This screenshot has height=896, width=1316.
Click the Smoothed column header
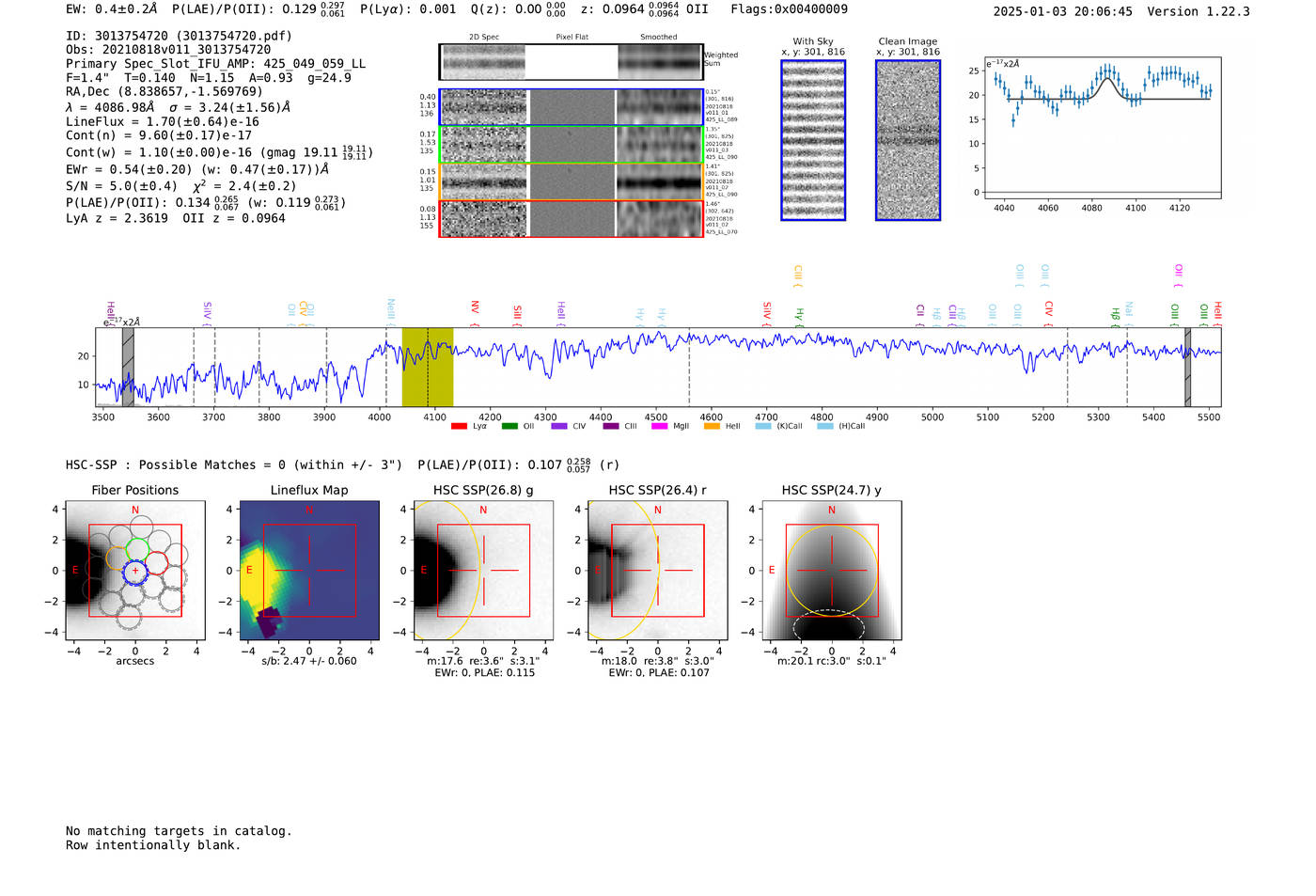pyautogui.click(x=659, y=38)
